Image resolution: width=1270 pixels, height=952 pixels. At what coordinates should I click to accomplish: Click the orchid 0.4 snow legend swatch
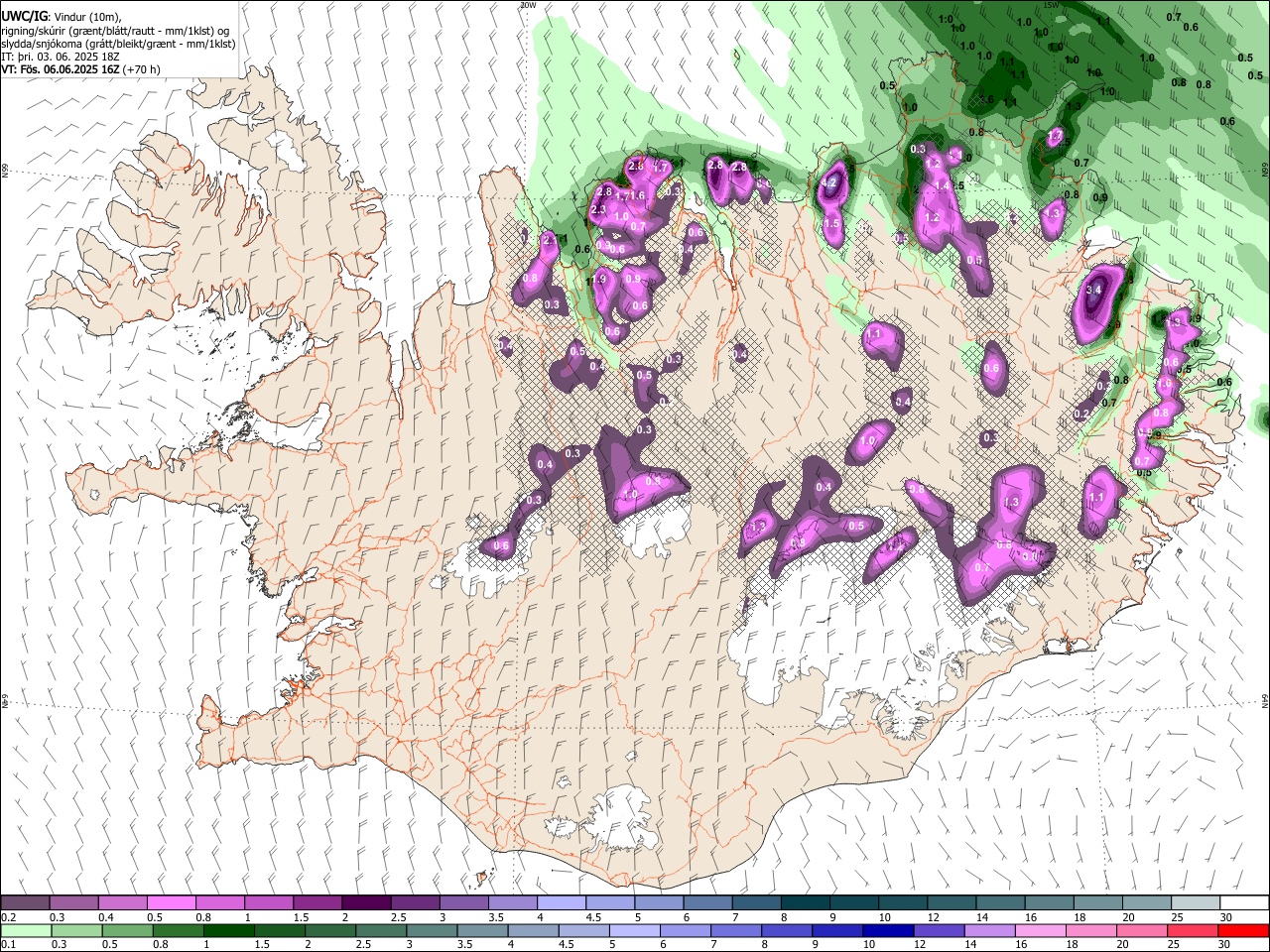[123, 903]
